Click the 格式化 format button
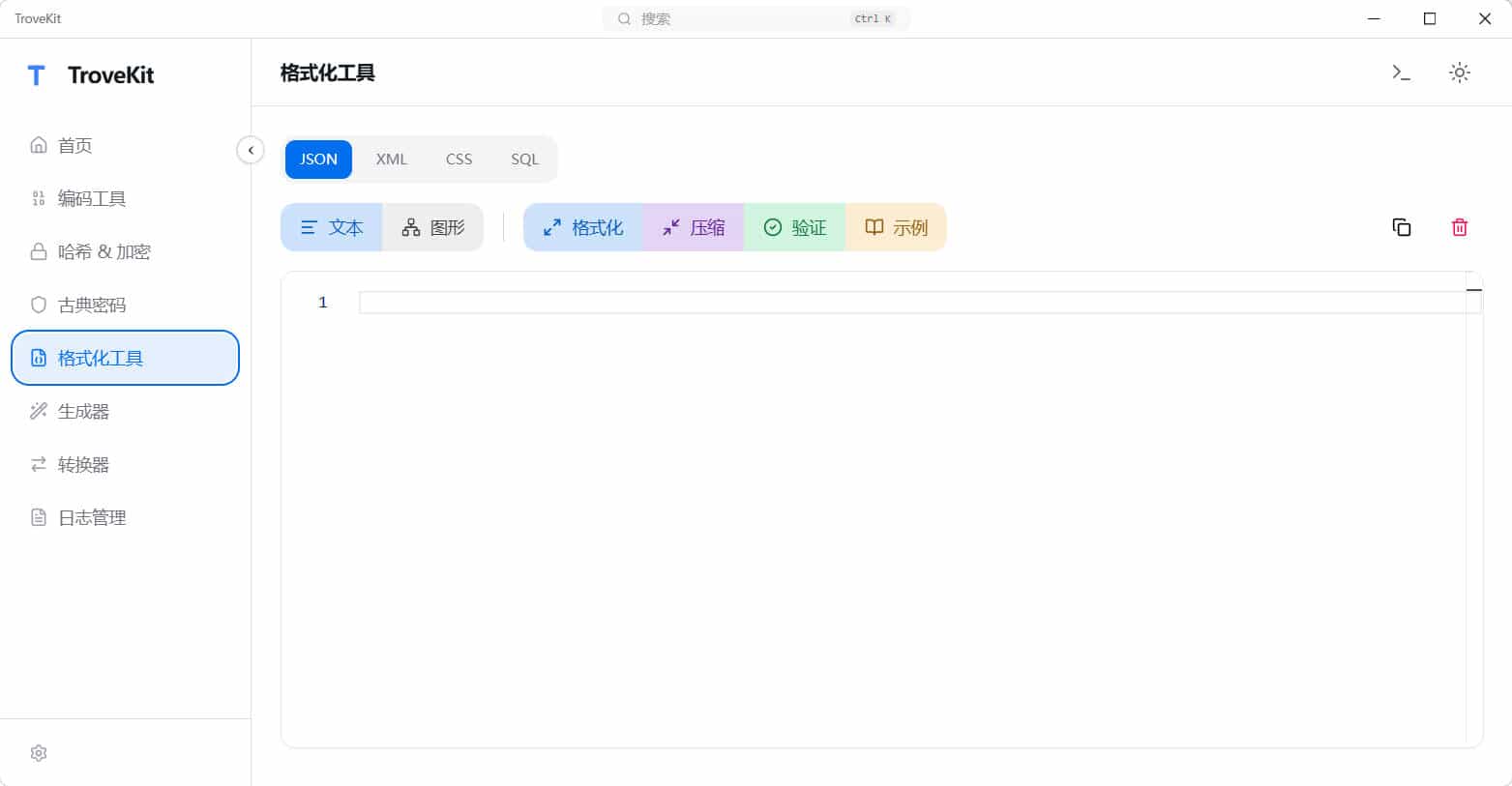Screen dimensions: 1512x786 click(x=583, y=226)
